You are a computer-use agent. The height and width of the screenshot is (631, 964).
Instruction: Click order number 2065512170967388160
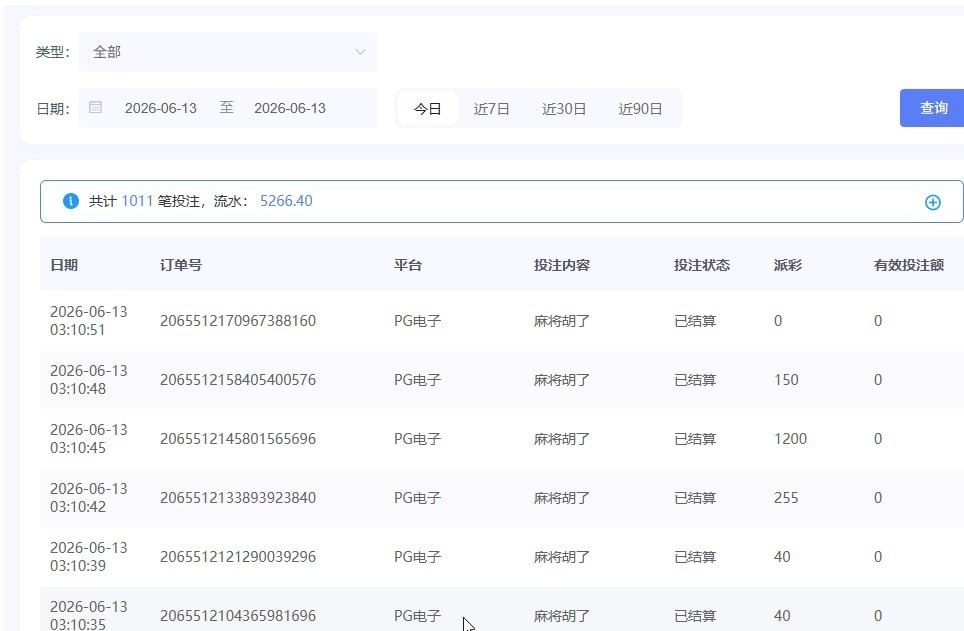[x=238, y=321]
